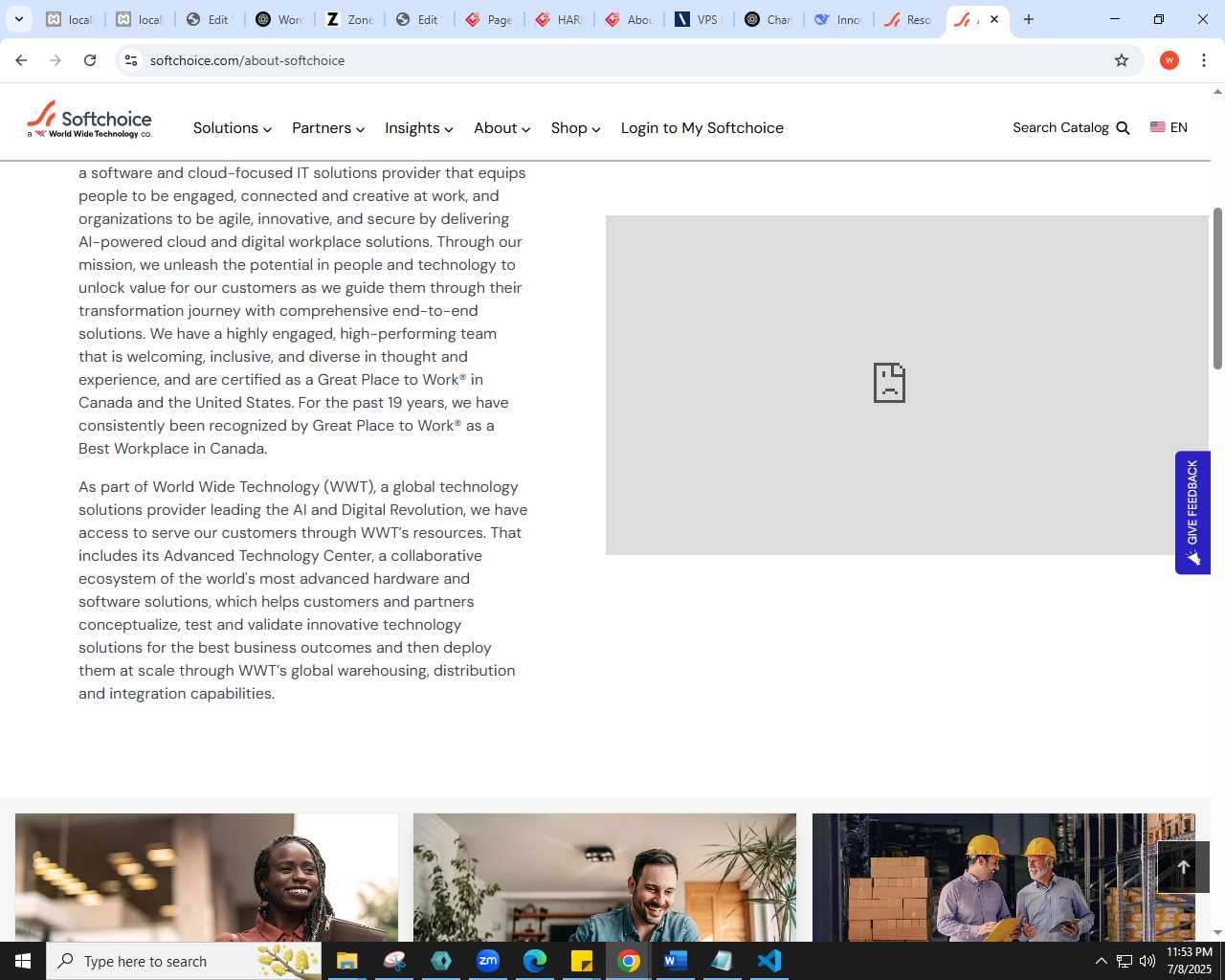
Task: Click the Give Feedback side tab
Action: pyautogui.click(x=1192, y=513)
